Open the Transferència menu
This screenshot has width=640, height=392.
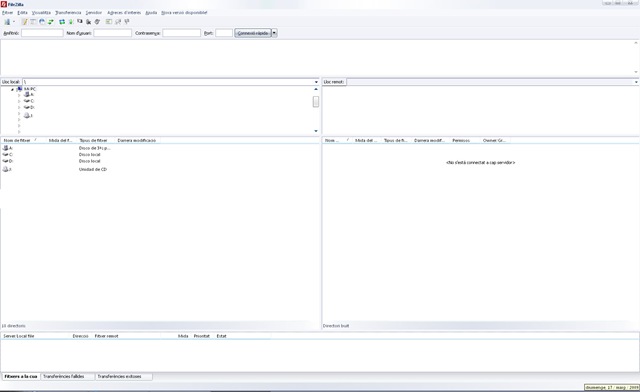pyautogui.click(x=68, y=13)
